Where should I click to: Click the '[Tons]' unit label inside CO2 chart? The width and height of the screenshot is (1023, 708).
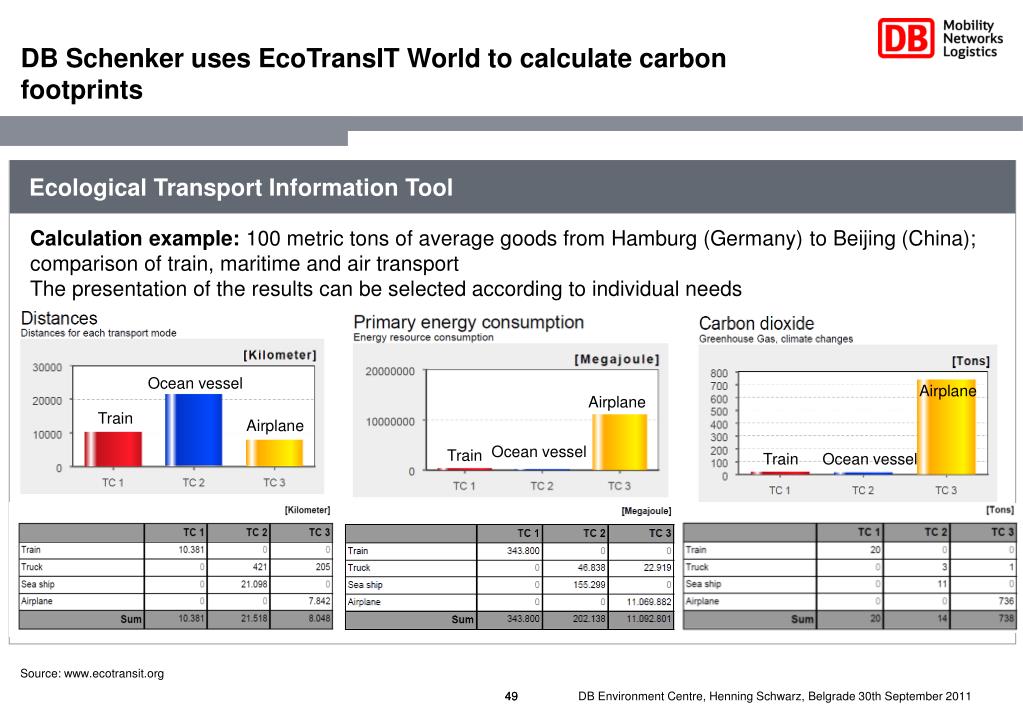[x=971, y=361]
